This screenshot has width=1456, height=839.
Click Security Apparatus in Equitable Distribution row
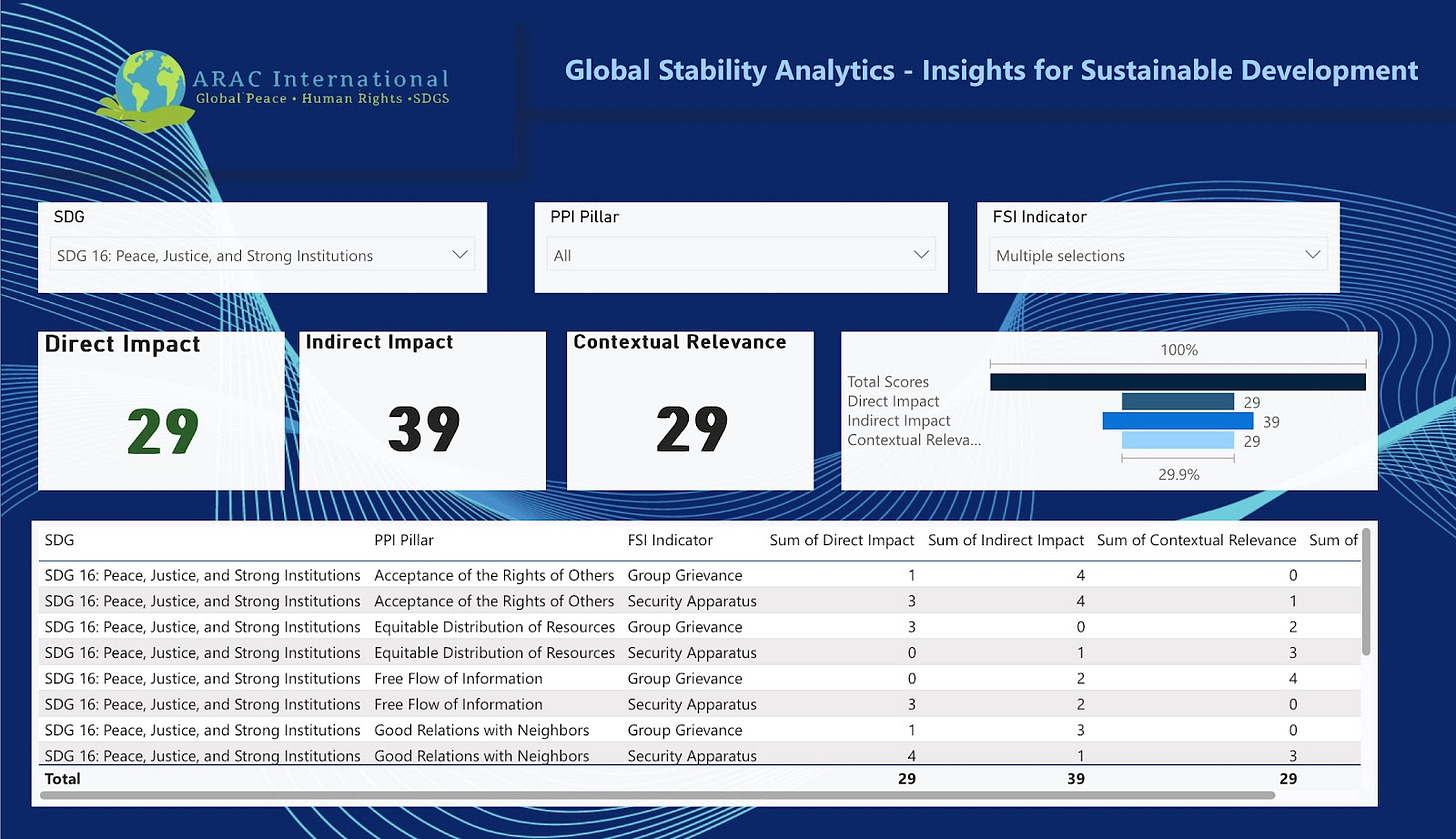coord(692,653)
